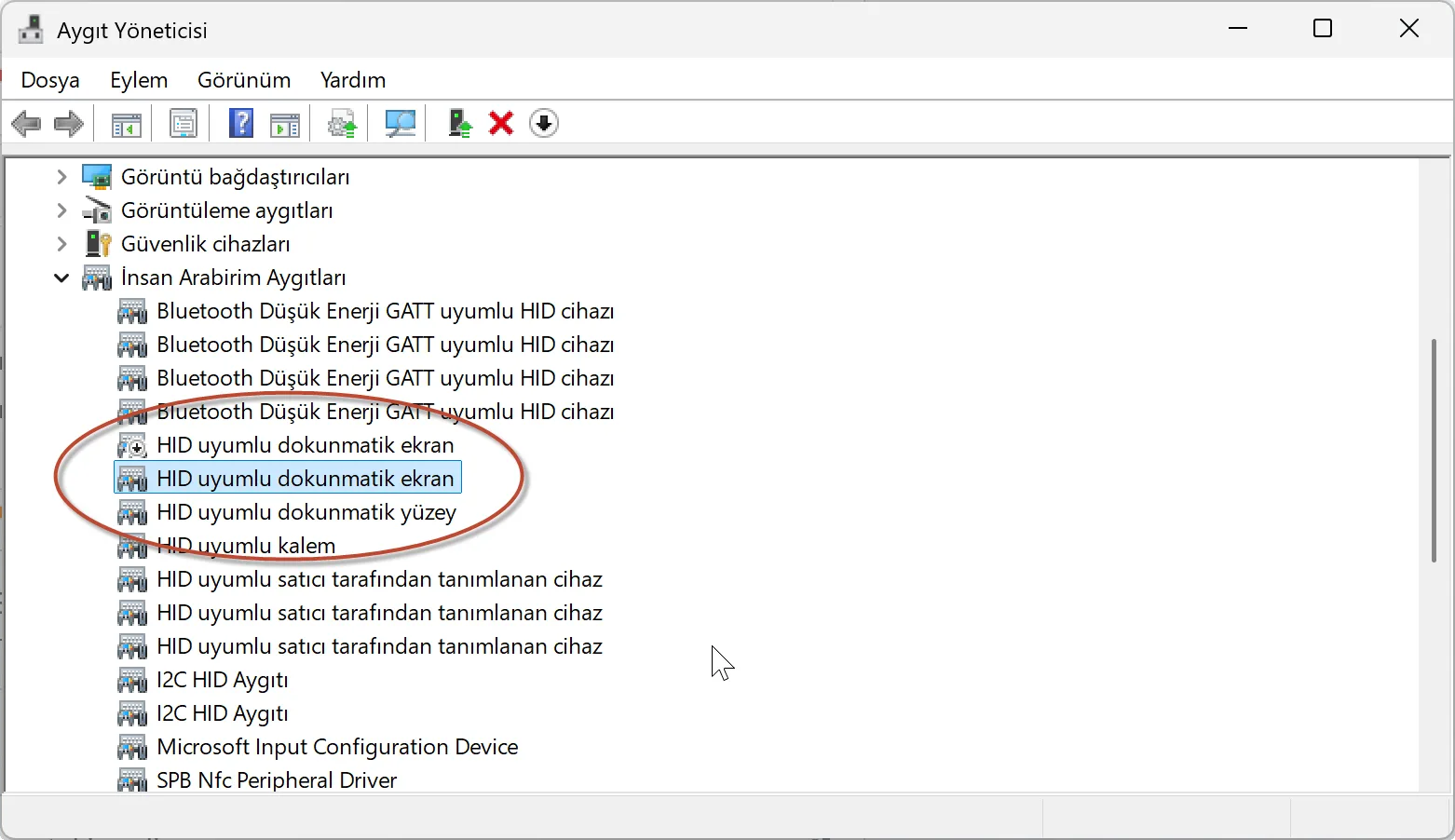Select the topmost Bluetooth Düşük Enerji GATT device
Screen dimensions: 1455x840
pyautogui.click(x=386, y=311)
